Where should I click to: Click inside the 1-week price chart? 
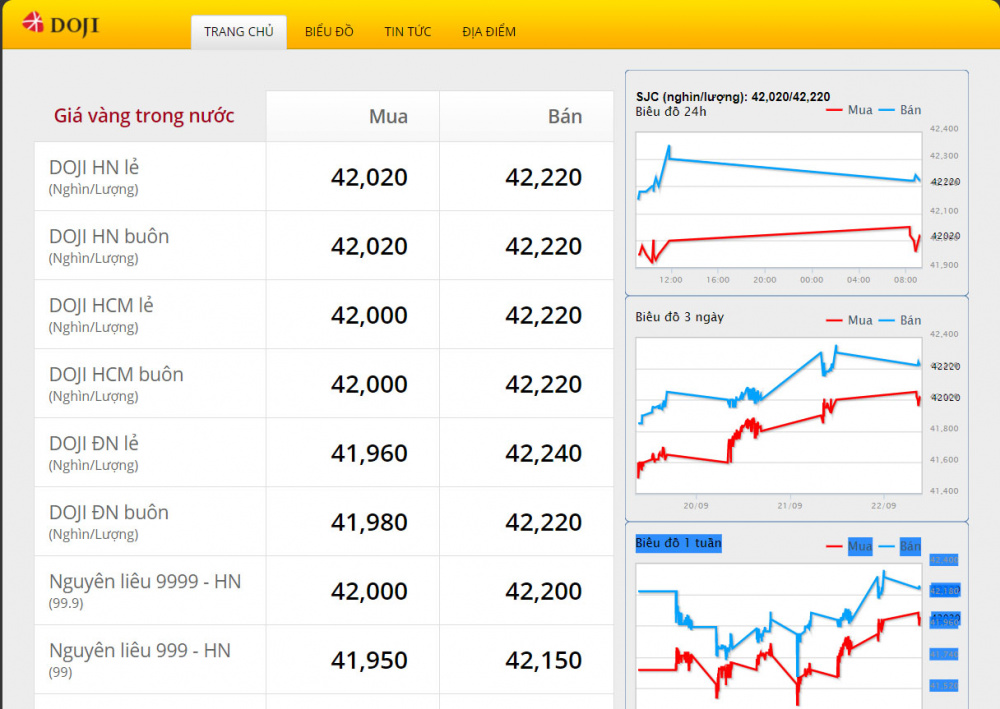click(x=779, y=636)
